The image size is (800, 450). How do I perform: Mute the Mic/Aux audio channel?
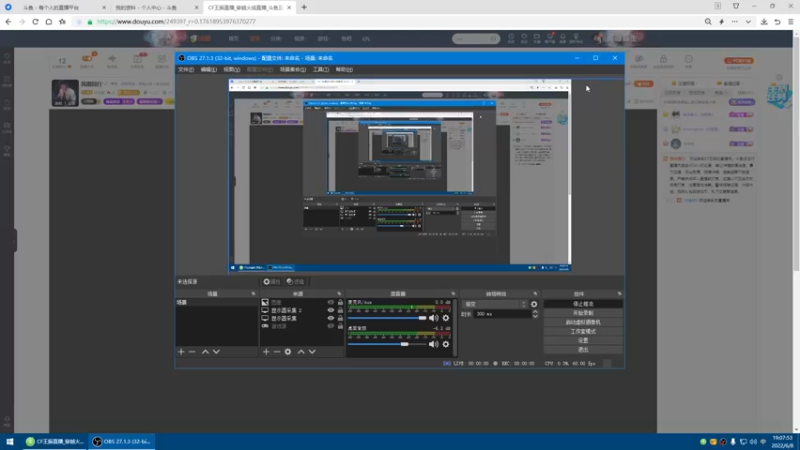click(x=434, y=318)
